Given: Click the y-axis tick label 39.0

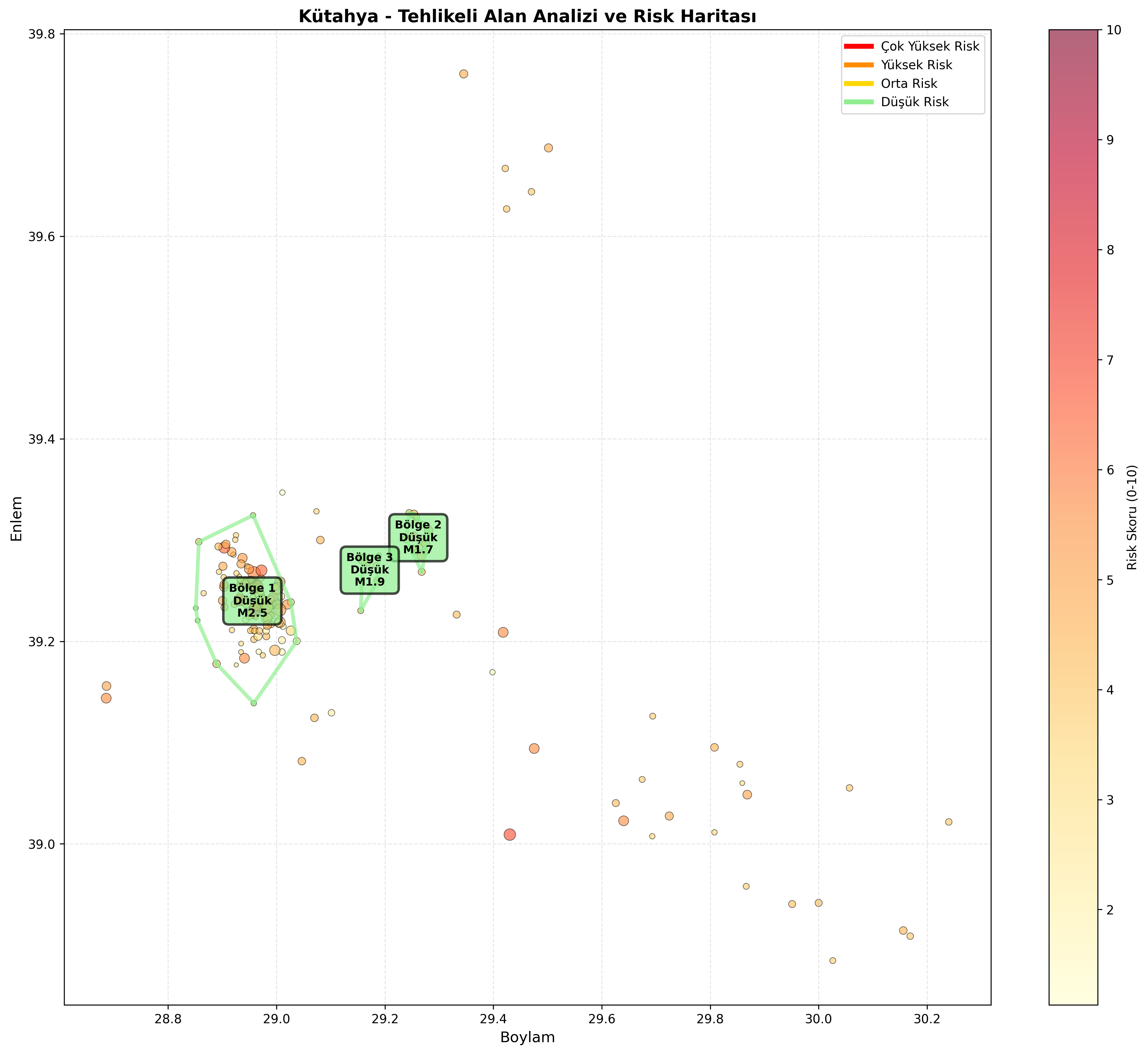Looking at the screenshot, I should (x=42, y=844).
